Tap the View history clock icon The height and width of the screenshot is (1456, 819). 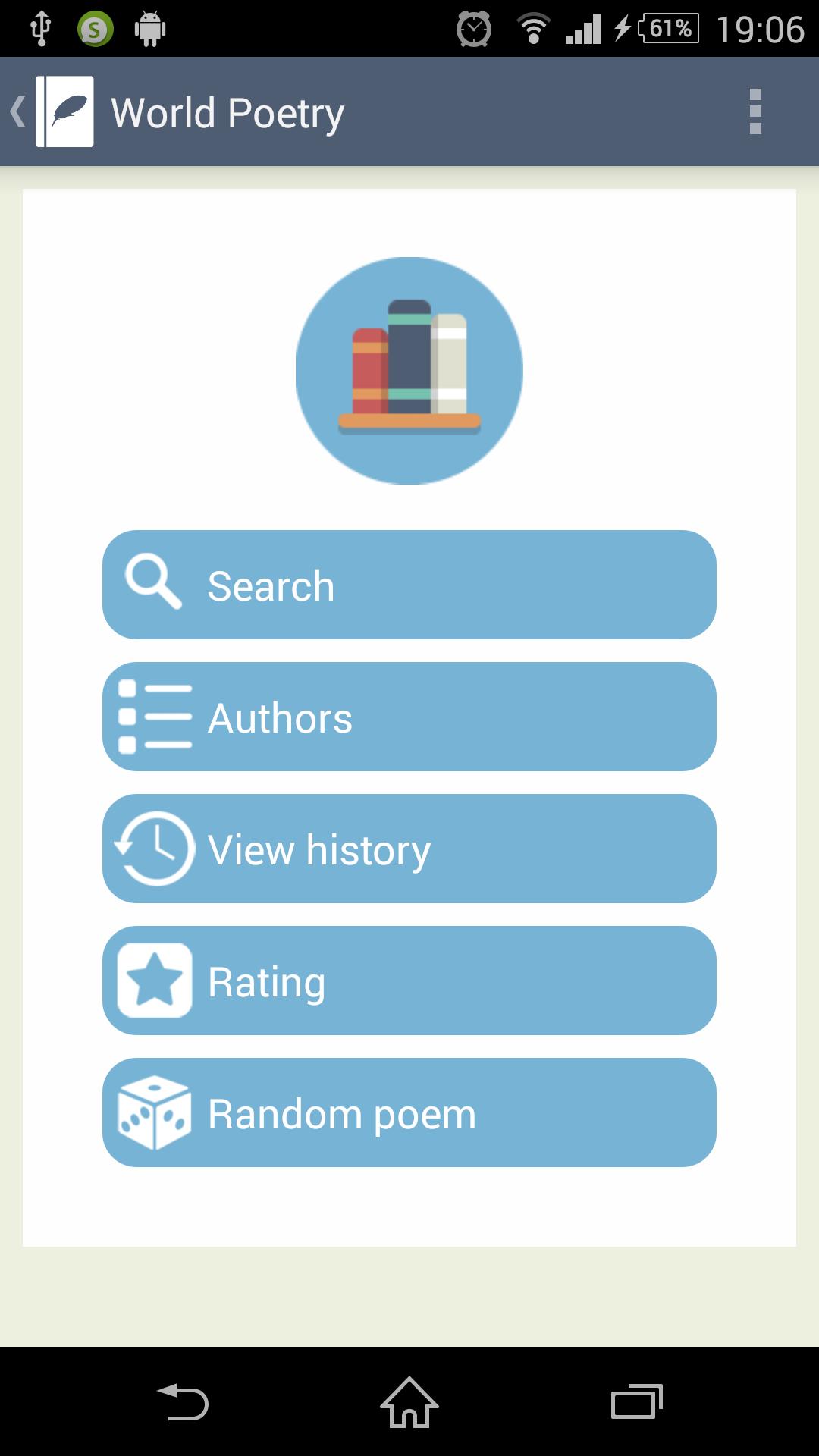click(155, 849)
